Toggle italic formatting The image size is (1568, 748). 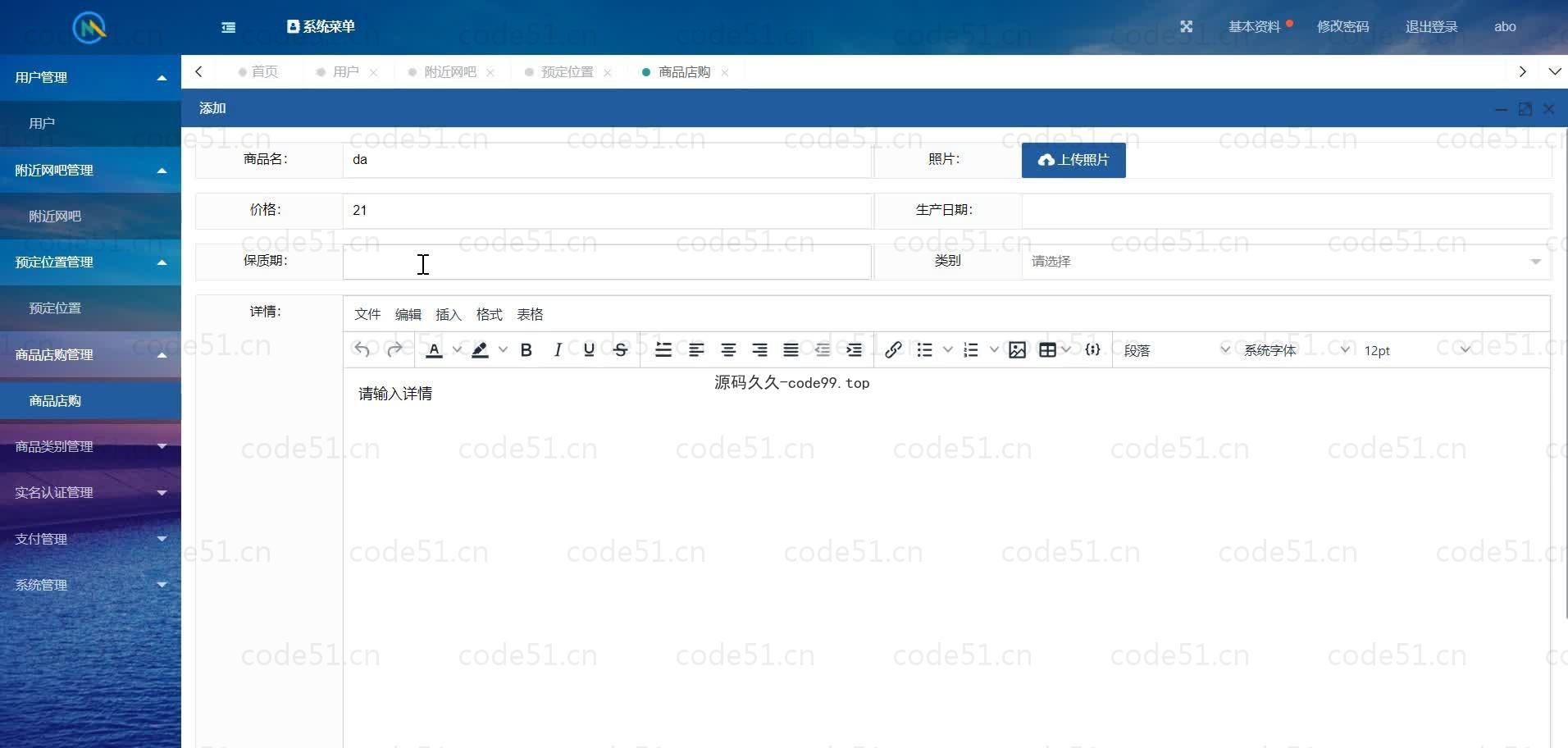[558, 350]
